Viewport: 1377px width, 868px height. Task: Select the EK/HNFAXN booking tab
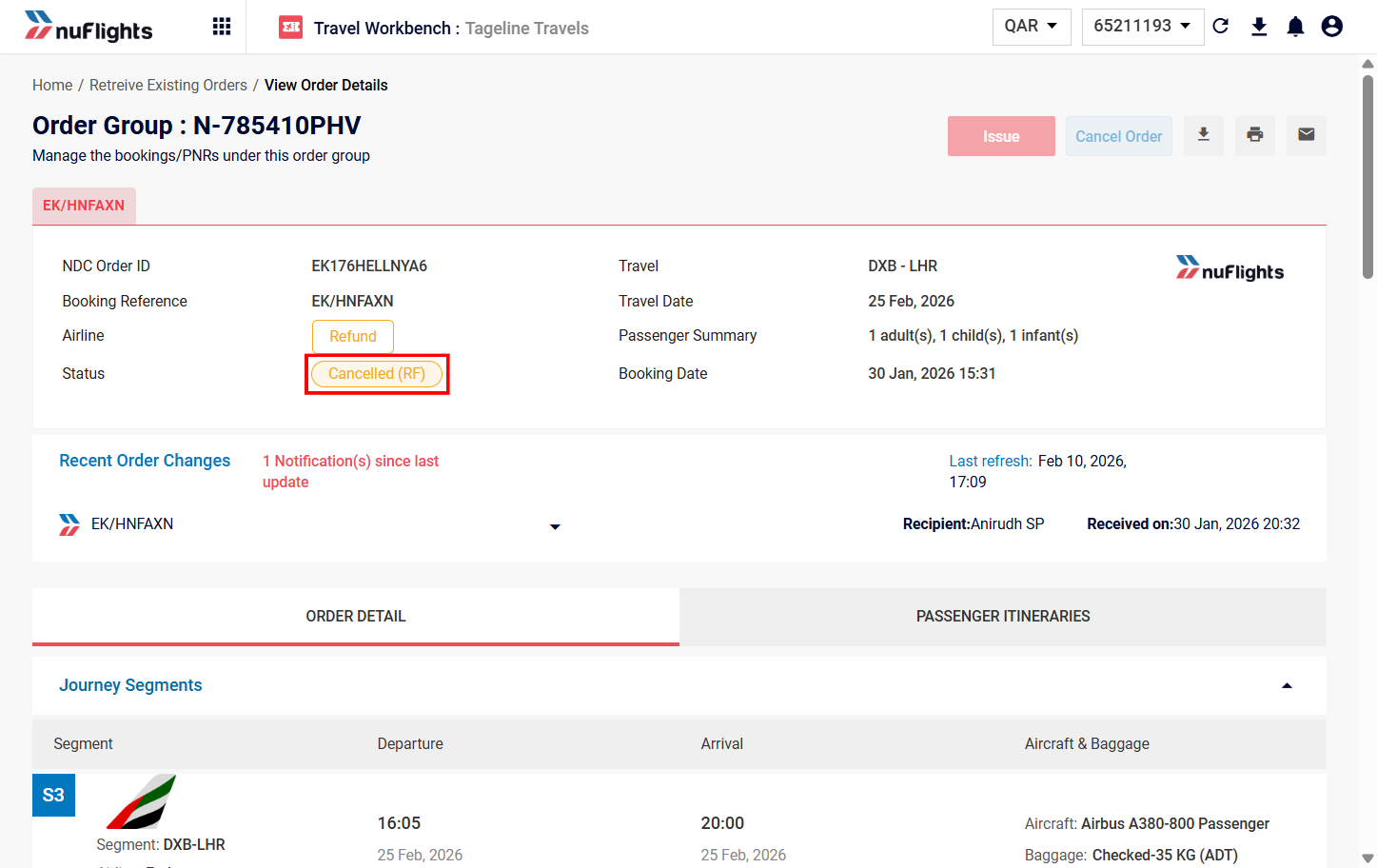(84, 206)
